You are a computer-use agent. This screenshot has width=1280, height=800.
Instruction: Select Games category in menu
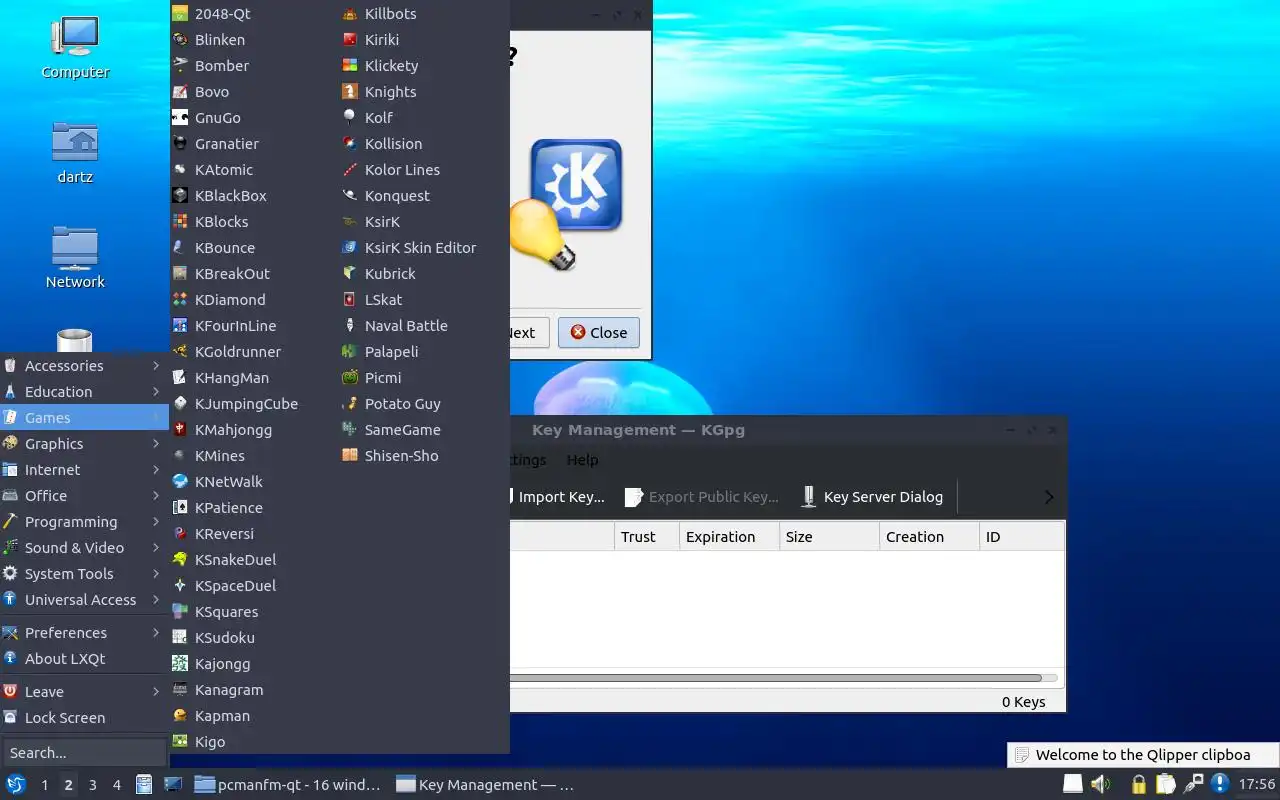[x=84, y=418]
